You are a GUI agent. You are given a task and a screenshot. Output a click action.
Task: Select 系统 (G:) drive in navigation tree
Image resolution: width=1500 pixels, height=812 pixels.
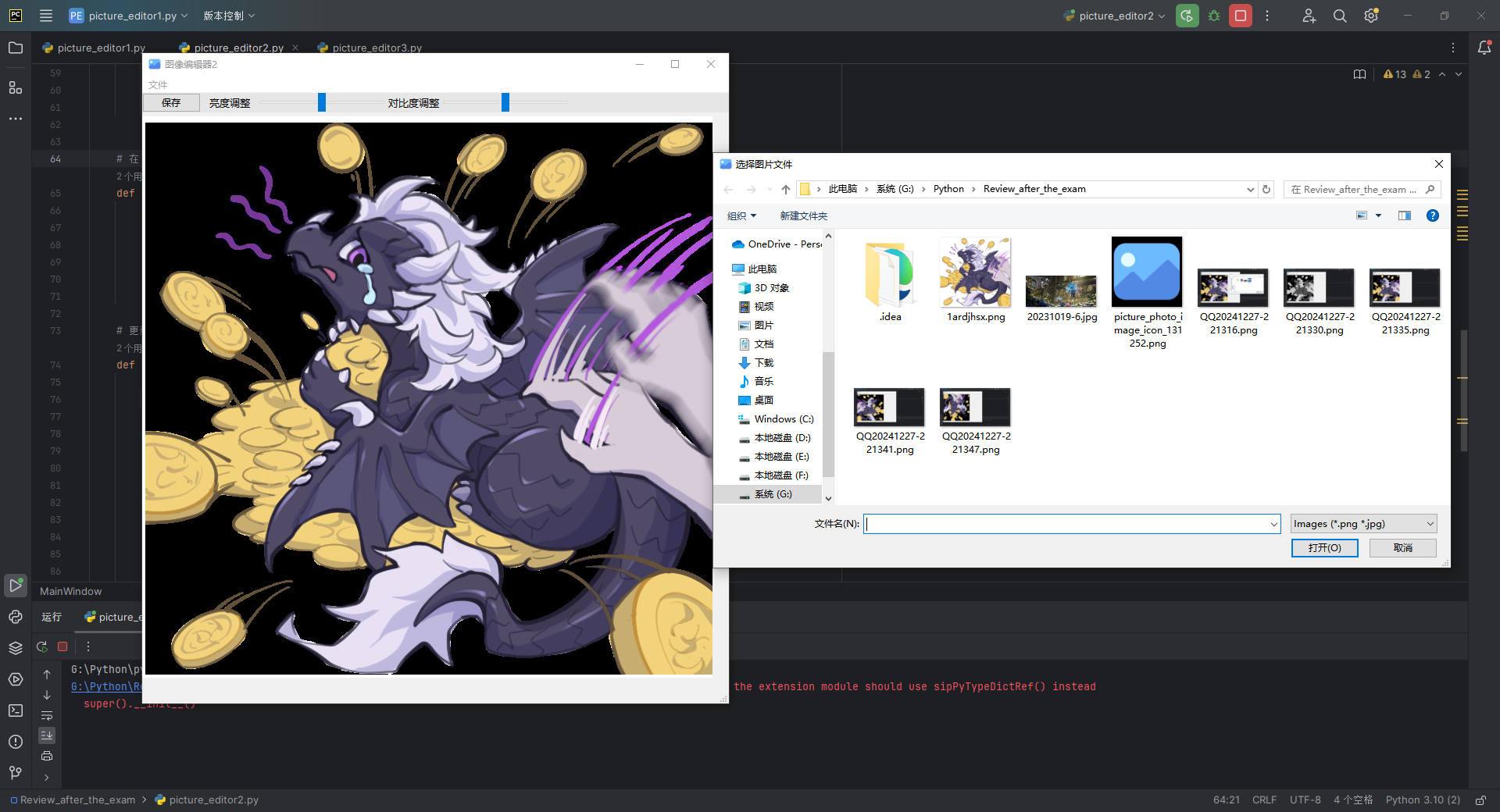(773, 494)
